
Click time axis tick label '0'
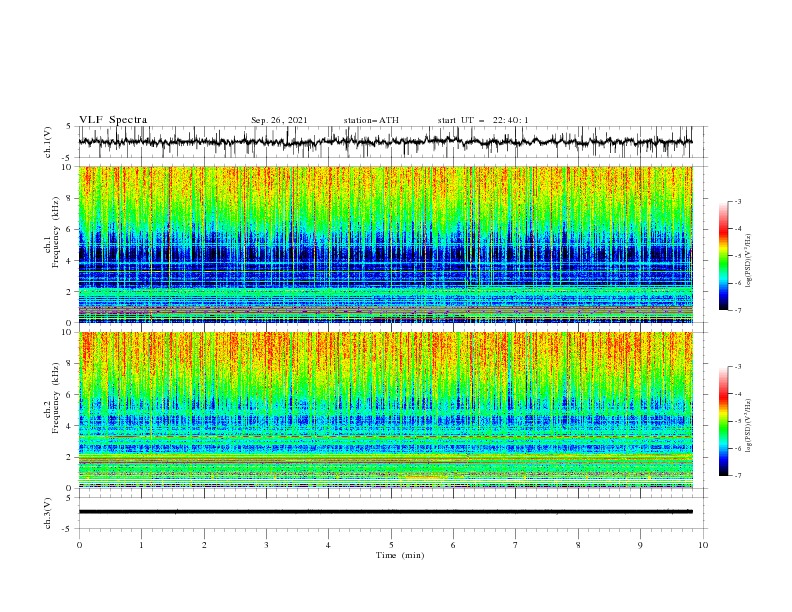(x=79, y=545)
